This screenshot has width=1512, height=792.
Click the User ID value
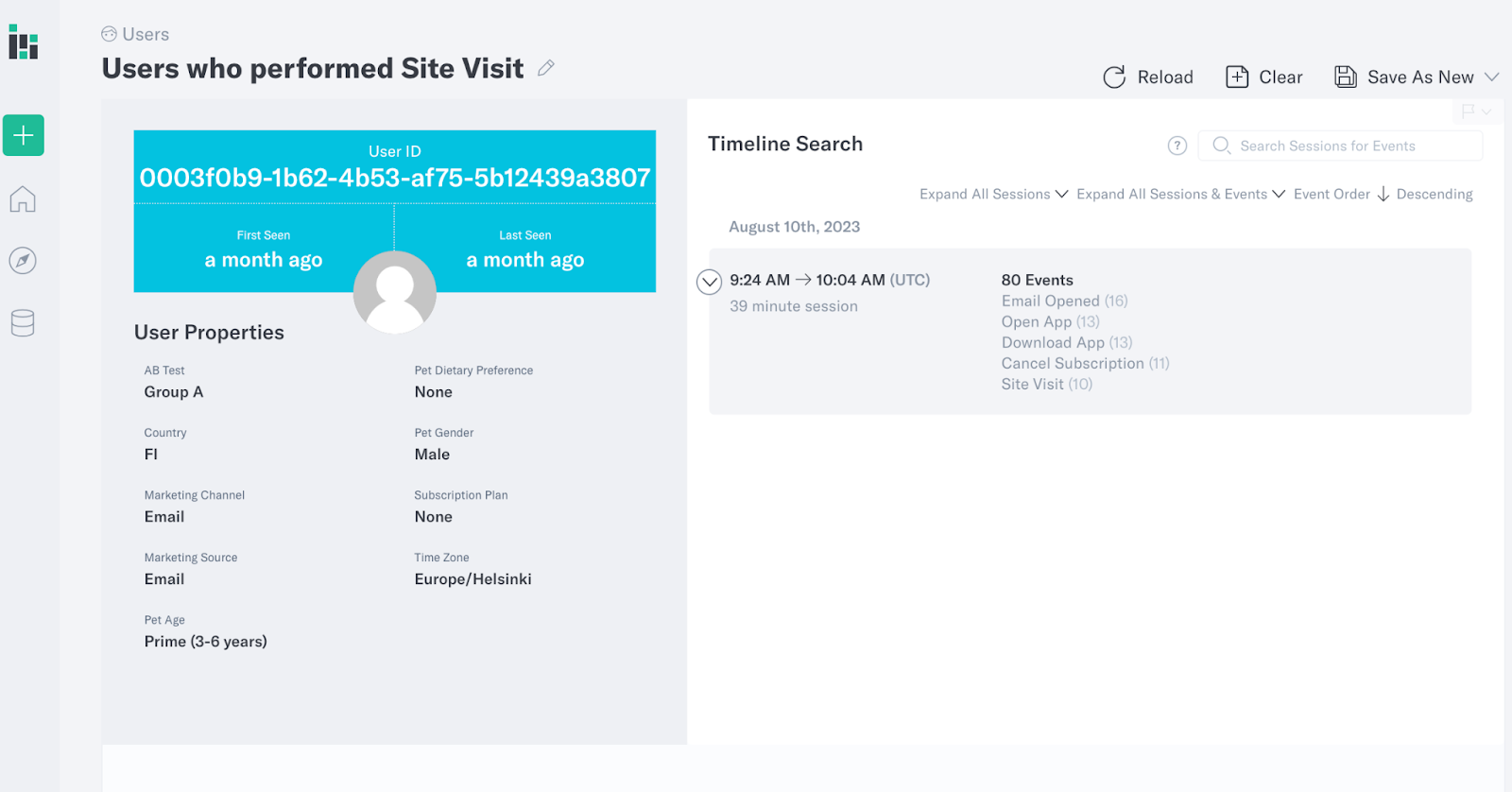tap(395, 178)
